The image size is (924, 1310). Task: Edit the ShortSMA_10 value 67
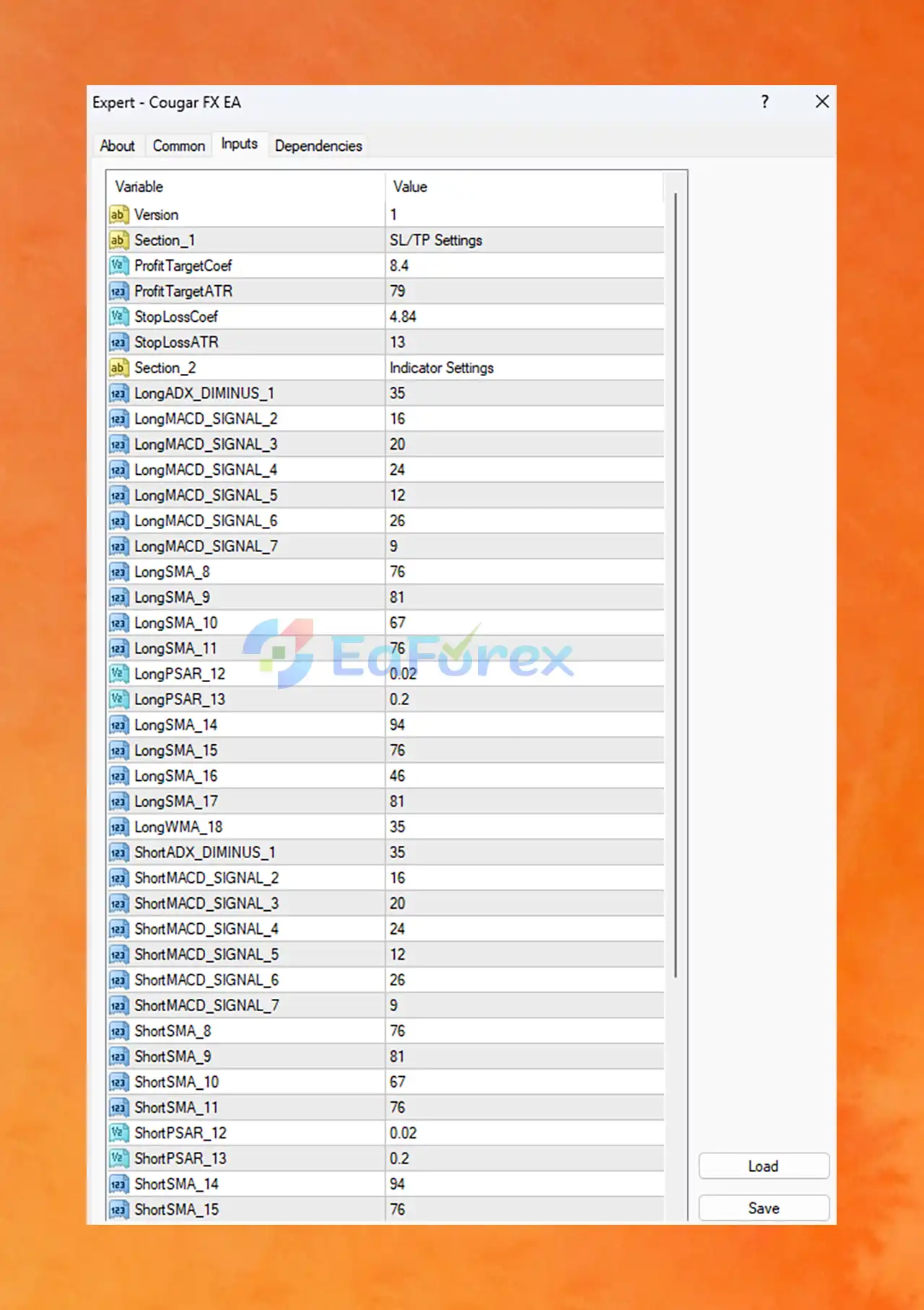pos(525,1082)
